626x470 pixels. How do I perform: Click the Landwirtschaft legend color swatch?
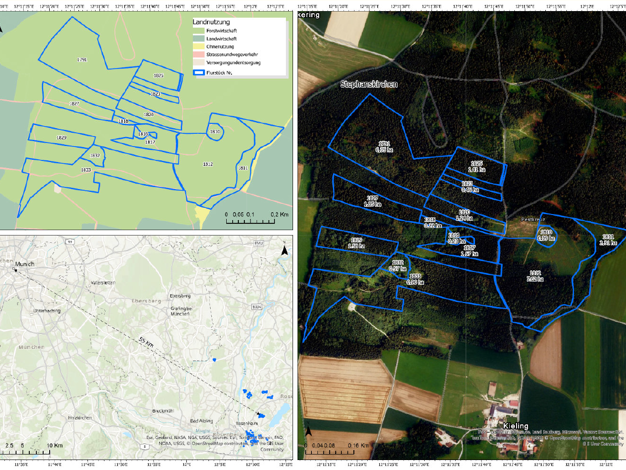pos(198,39)
